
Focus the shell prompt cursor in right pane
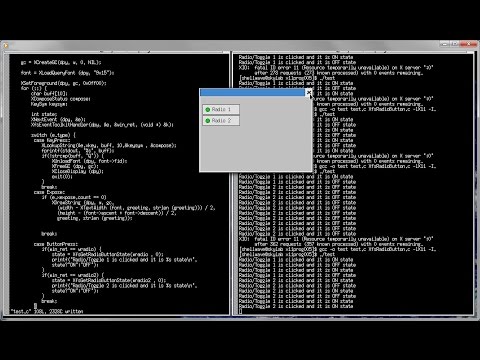point(241,312)
